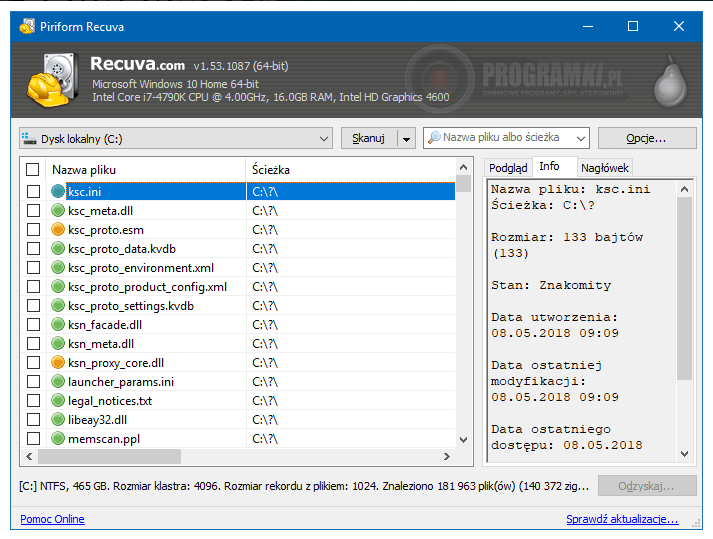Click file list vertical scrollbar thumb
This screenshot has width=713, height=539.
(463, 184)
